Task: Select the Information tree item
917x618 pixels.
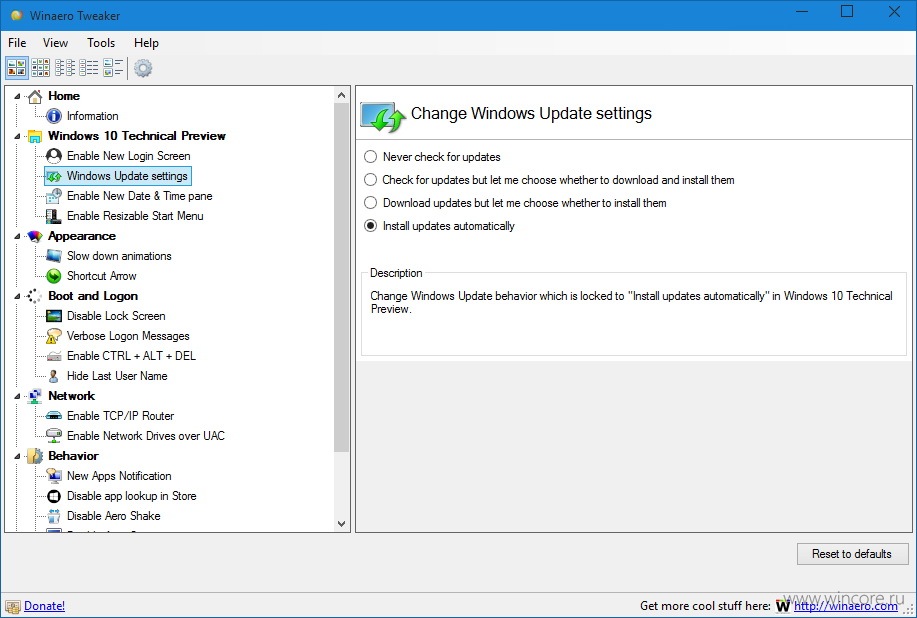Action: tap(92, 116)
